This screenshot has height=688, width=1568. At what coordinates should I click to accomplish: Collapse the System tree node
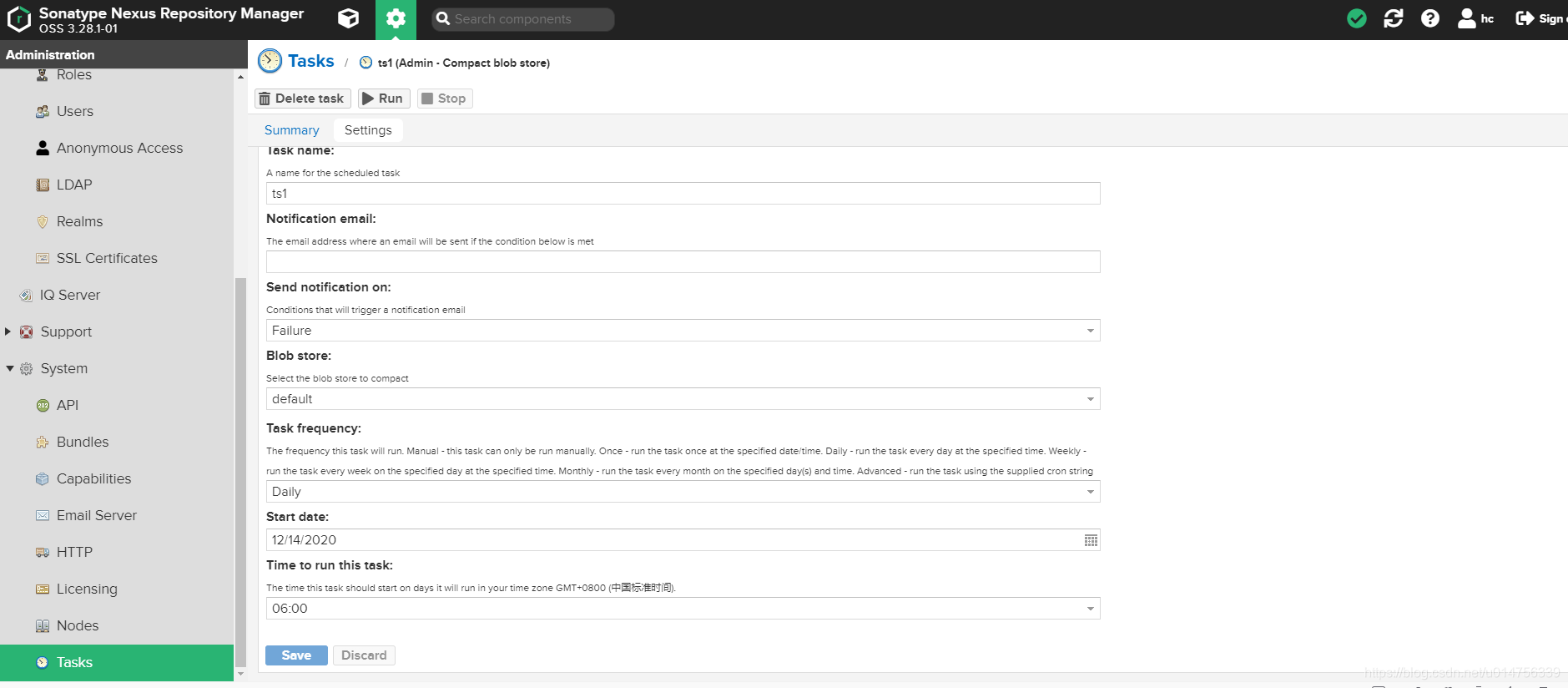click(x=9, y=368)
